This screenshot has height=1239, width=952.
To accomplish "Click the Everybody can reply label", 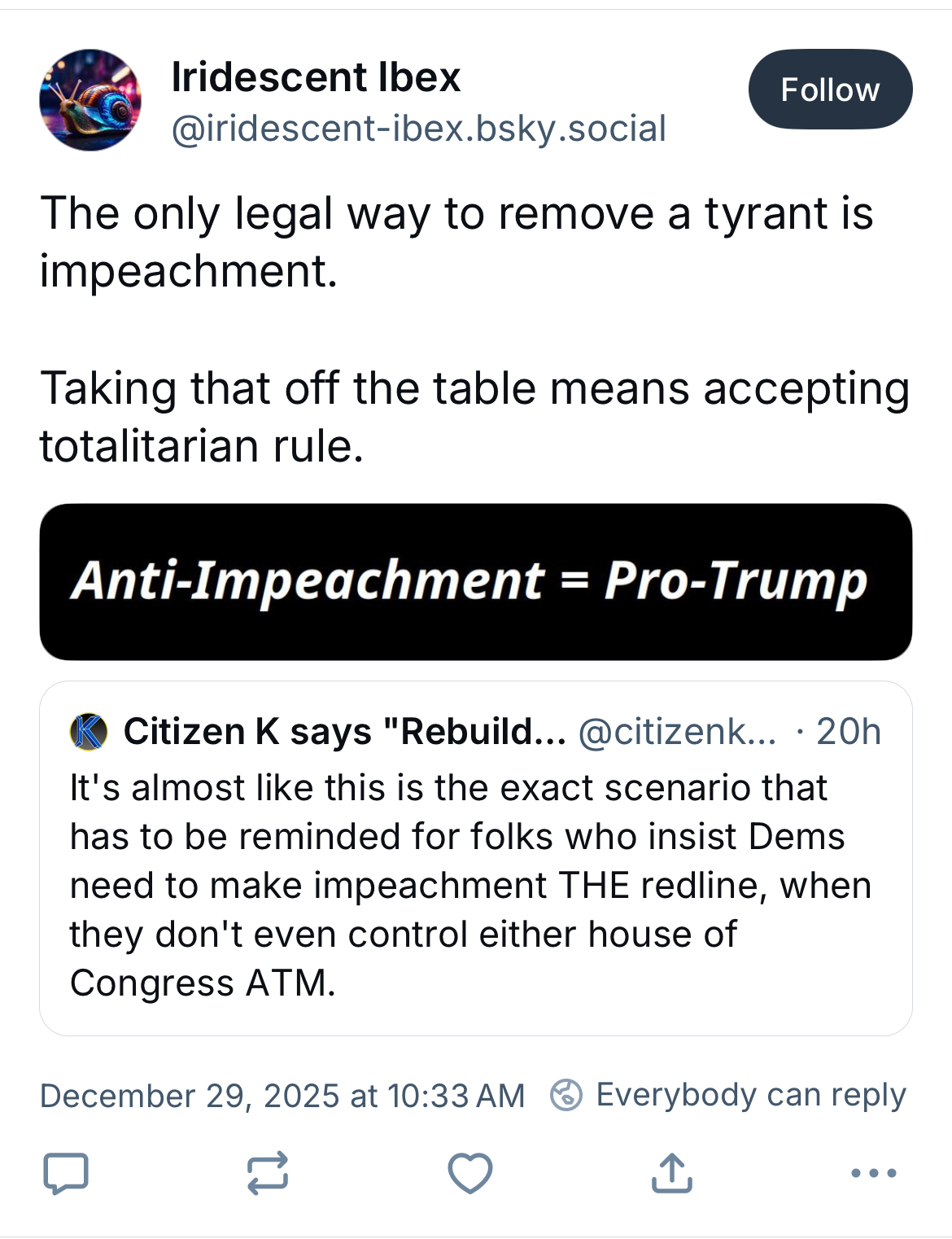I will tap(750, 1095).
